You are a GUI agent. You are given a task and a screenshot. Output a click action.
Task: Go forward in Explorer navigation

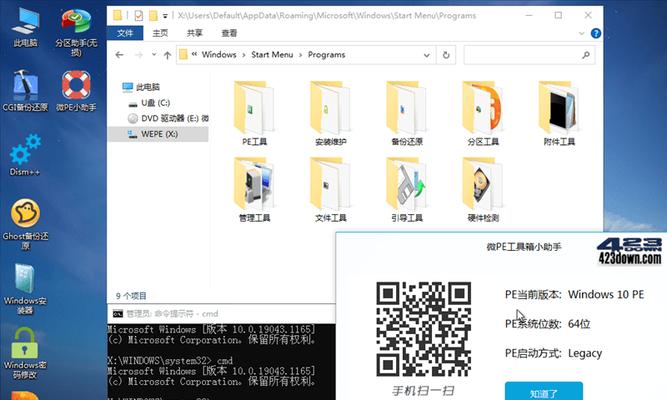(138, 55)
